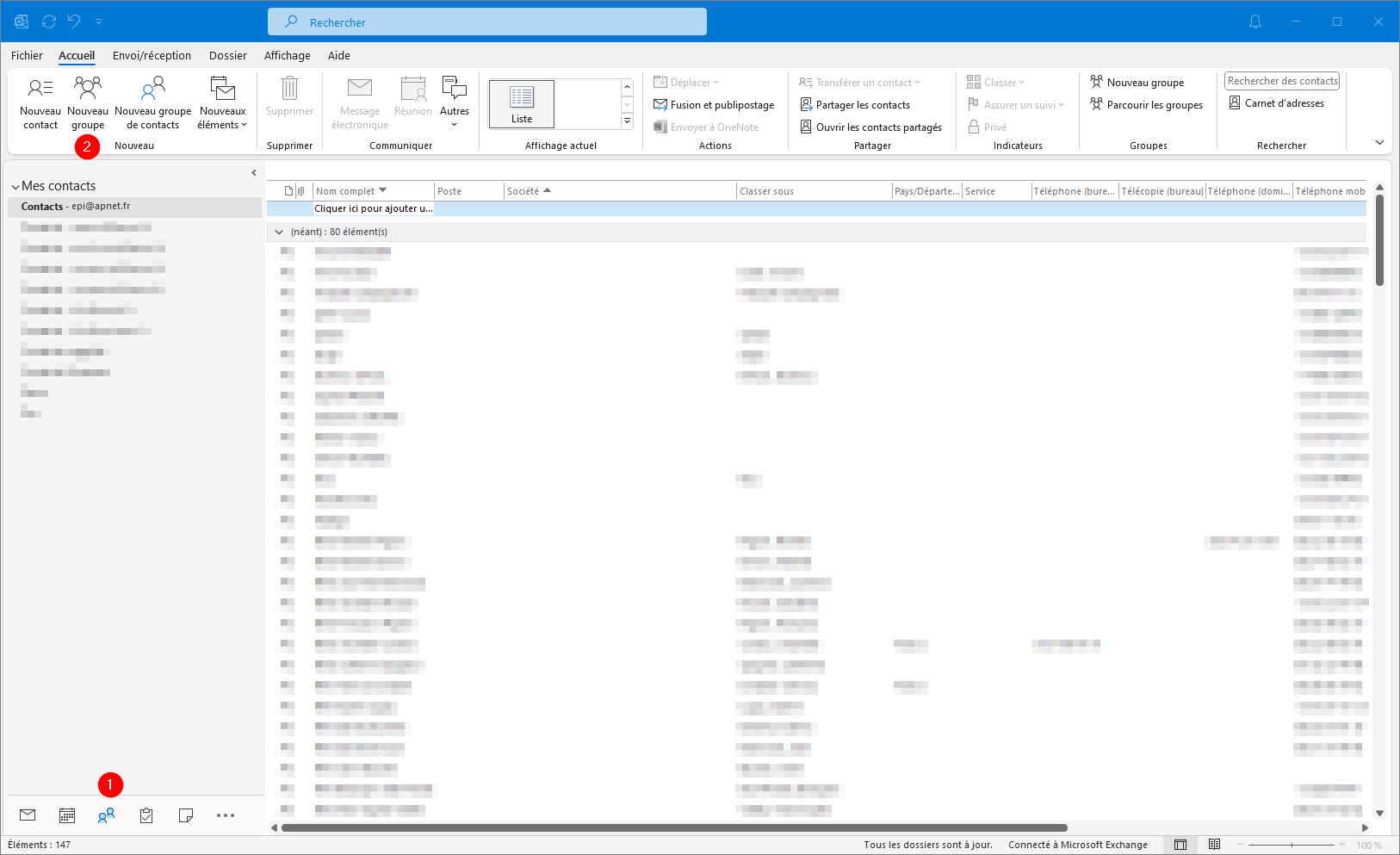
Task: Click the icon-type column header
Action: (288, 191)
